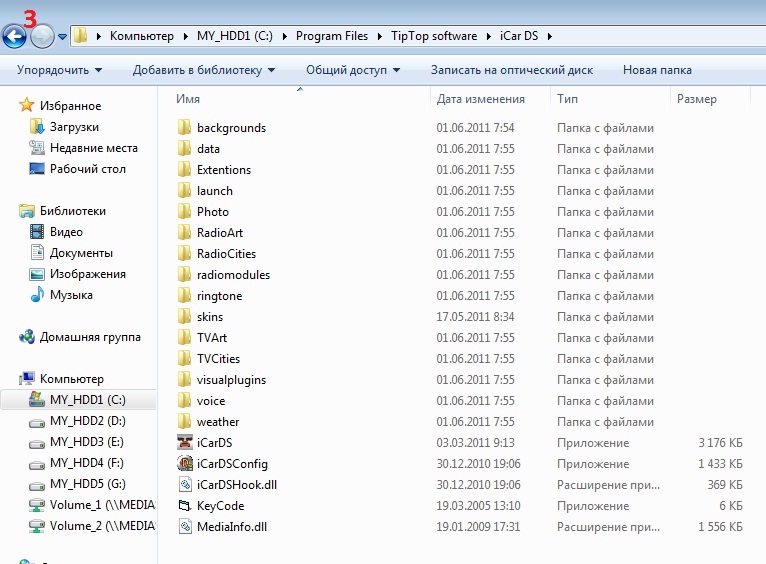Open the Упорядочить dropdown menu
Image resolution: width=766 pixels, height=564 pixels.
pos(59,70)
